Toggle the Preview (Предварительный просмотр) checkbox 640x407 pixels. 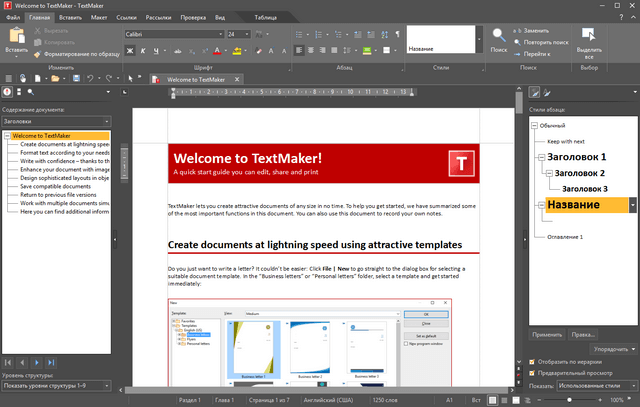pos(531,372)
